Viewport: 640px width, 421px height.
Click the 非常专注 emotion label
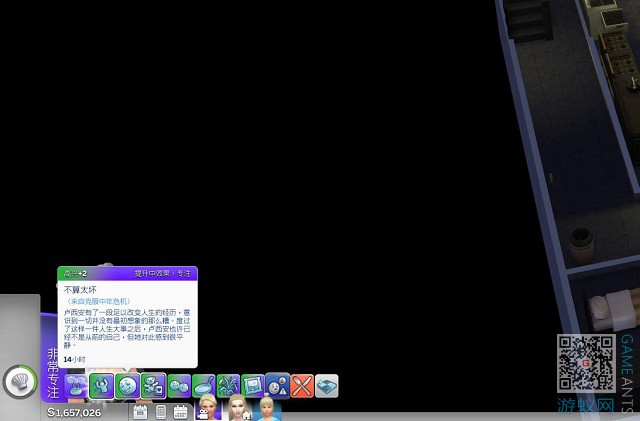point(53,373)
